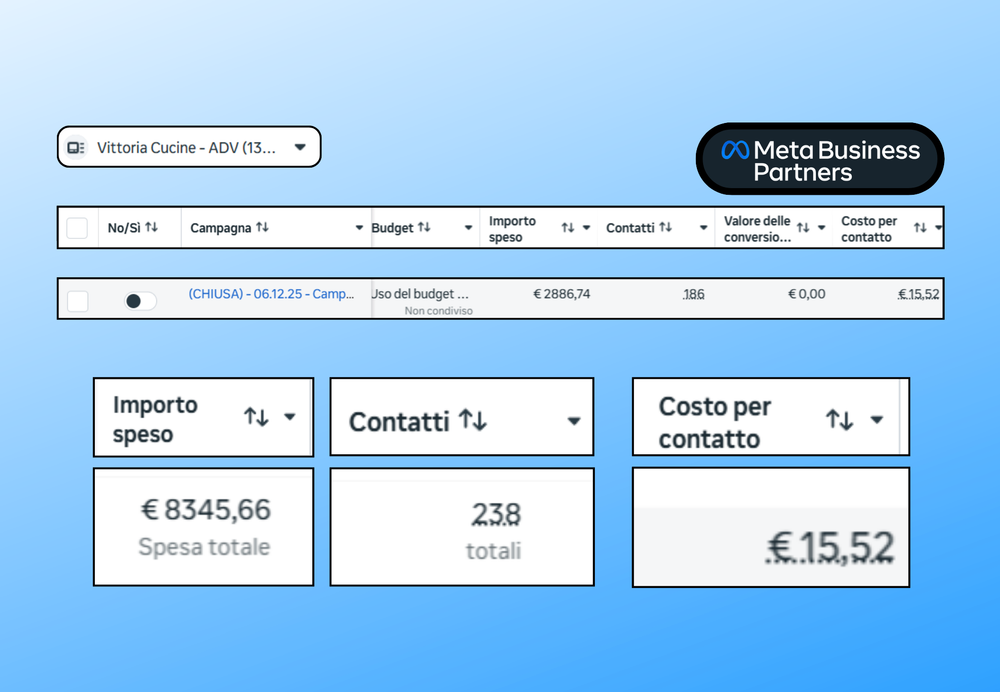
Task: Sort by Budget using sort arrows
Action: pyautogui.click(x=424, y=227)
